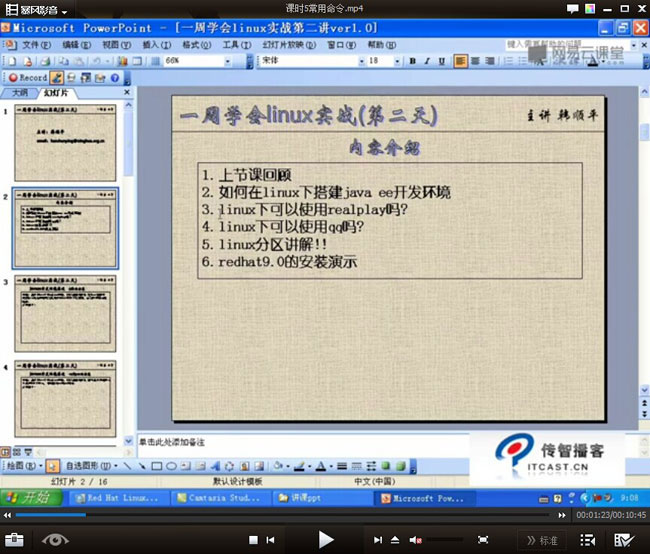Open the 编辑 Edit menu
Viewport: 650px width, 554px height.
tap(76, 45)
